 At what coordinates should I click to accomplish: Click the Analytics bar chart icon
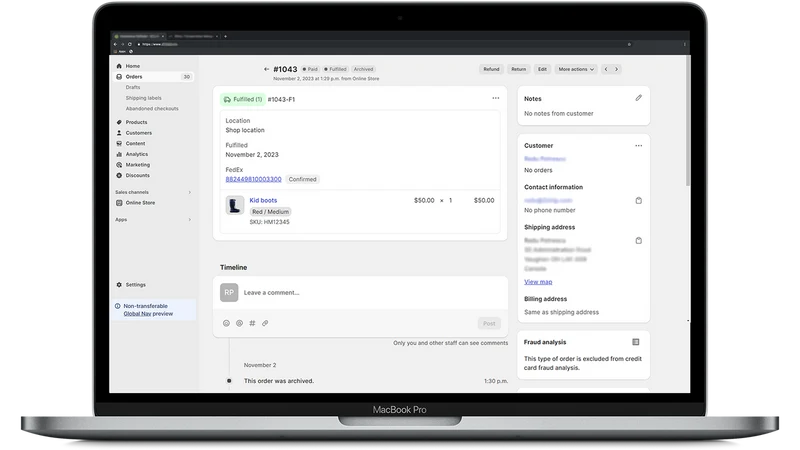point(119,154)
